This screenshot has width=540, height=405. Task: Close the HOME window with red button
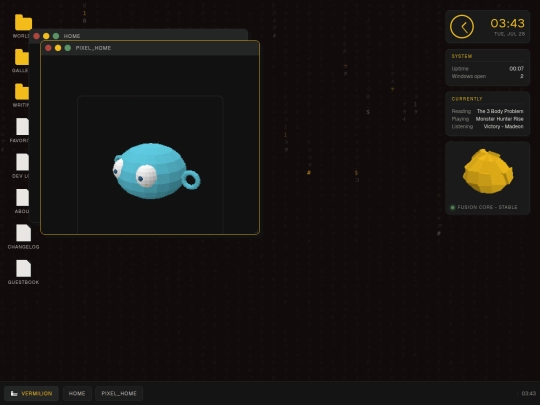36,36
